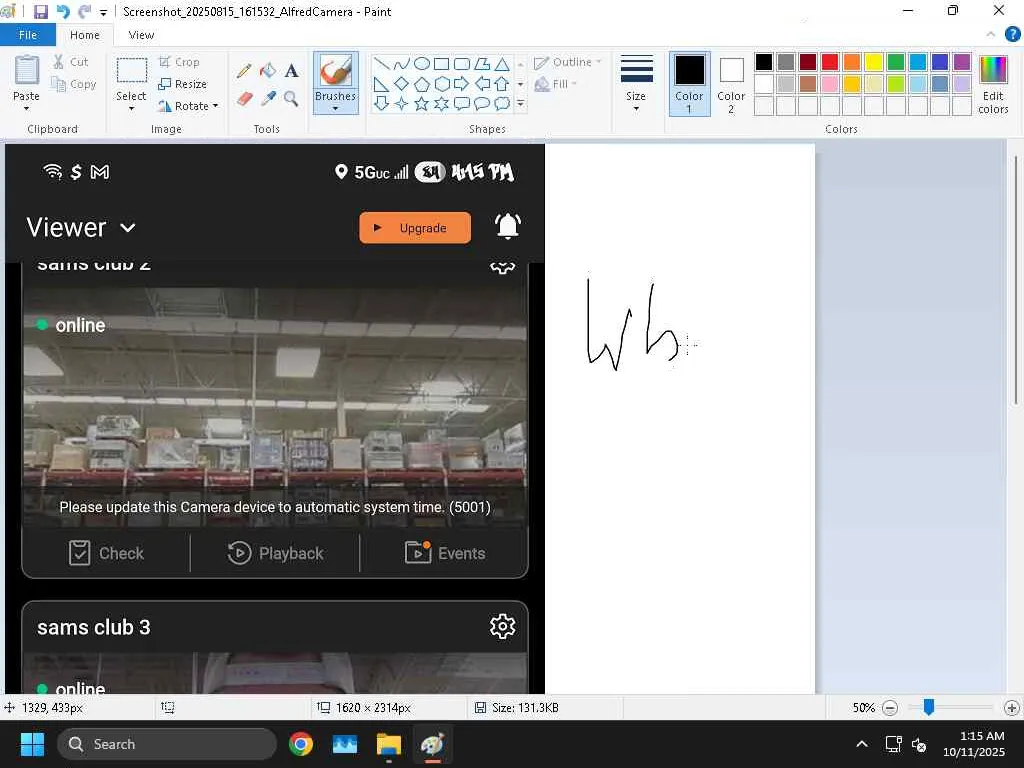Click the zoom out minus button

[x=889, y=708]
